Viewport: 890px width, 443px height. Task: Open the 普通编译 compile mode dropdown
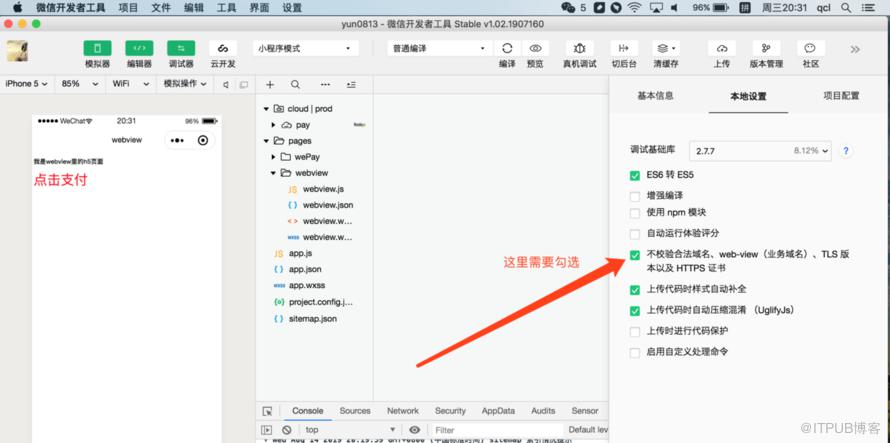coord(440,48)
